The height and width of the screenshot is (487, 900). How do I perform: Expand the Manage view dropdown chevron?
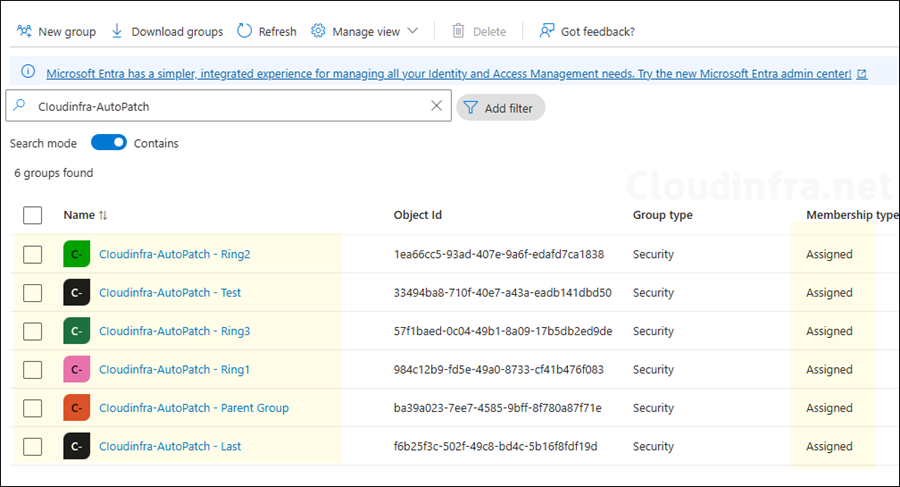click(413, 31)
